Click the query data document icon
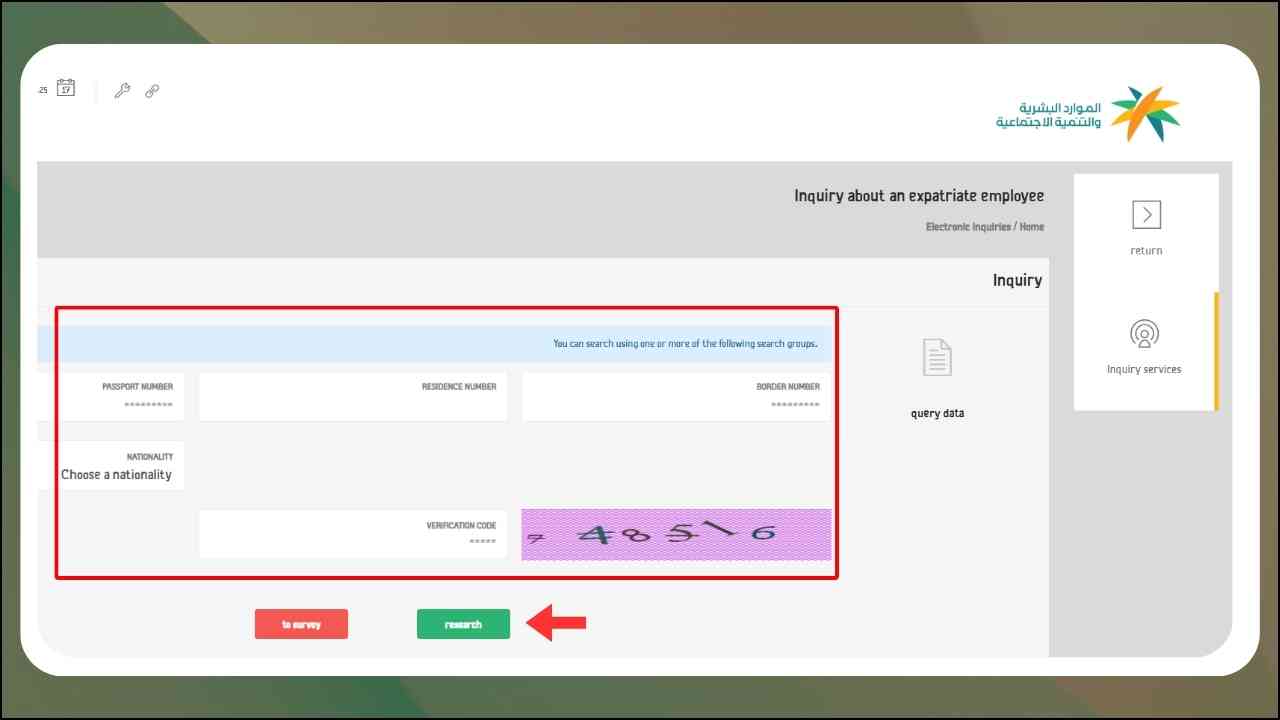The width and height of the screenshot is (1280, 720). click(936, 356)
